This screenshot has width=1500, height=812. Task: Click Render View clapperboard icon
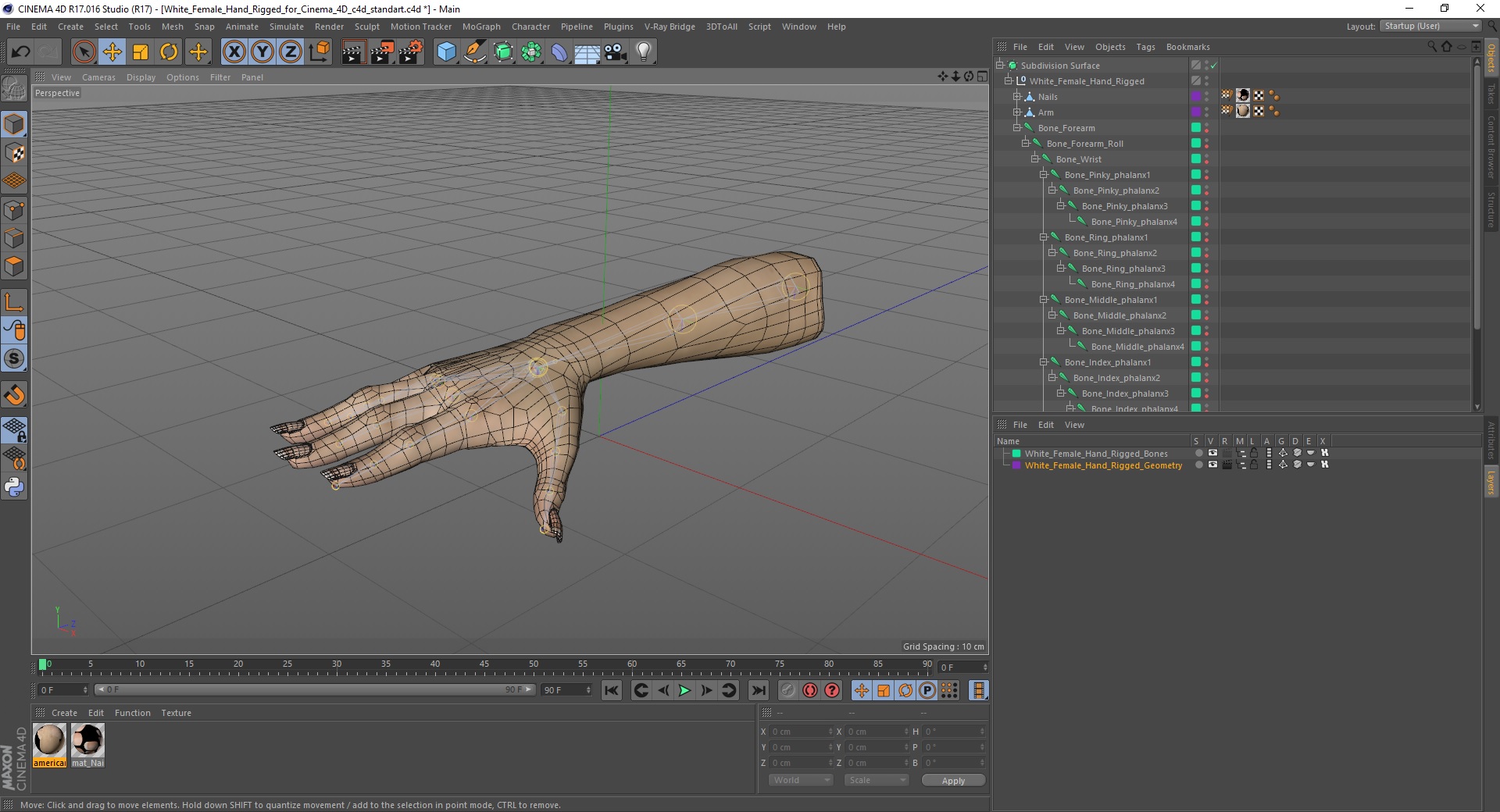(x=353, y=52)
